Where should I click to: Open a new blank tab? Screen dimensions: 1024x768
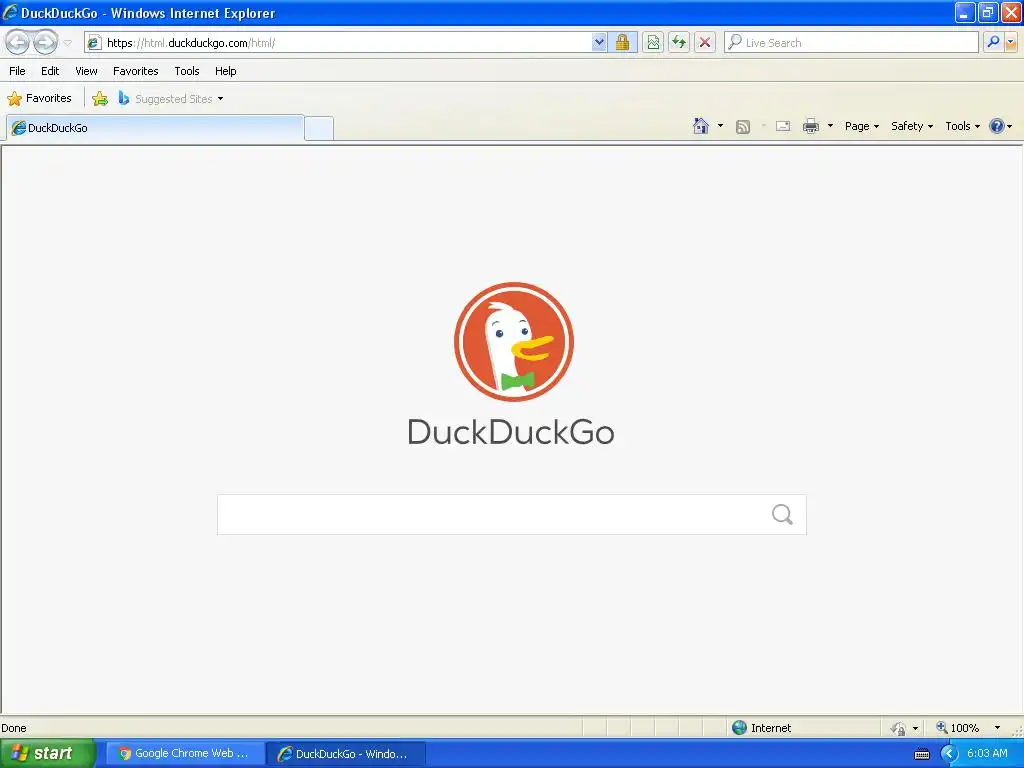319,128
